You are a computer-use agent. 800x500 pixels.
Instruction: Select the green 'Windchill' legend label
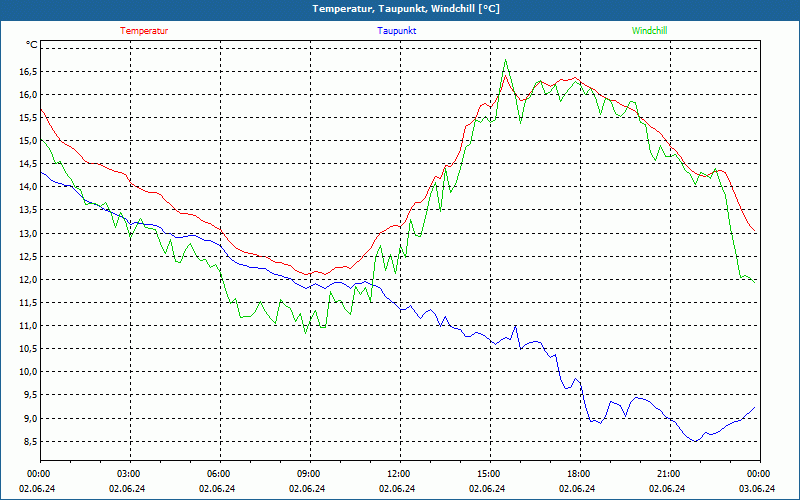pos(649,31)
